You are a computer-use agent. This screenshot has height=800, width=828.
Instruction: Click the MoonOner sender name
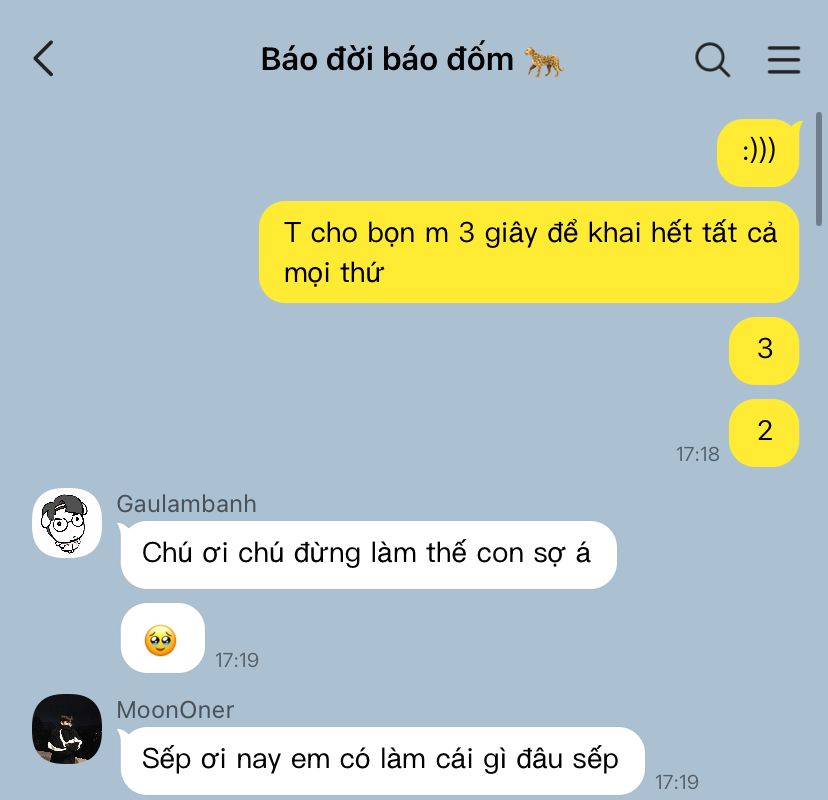[175, 710]
